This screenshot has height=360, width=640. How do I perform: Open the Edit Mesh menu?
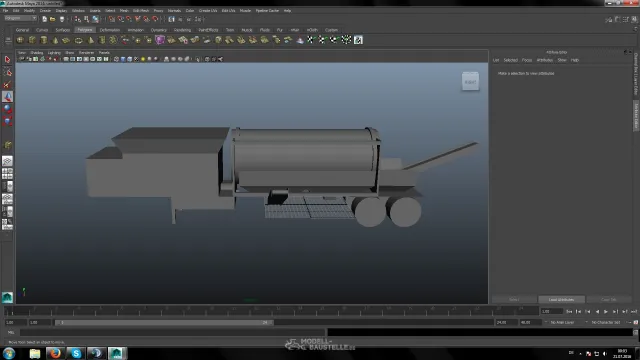141,11
